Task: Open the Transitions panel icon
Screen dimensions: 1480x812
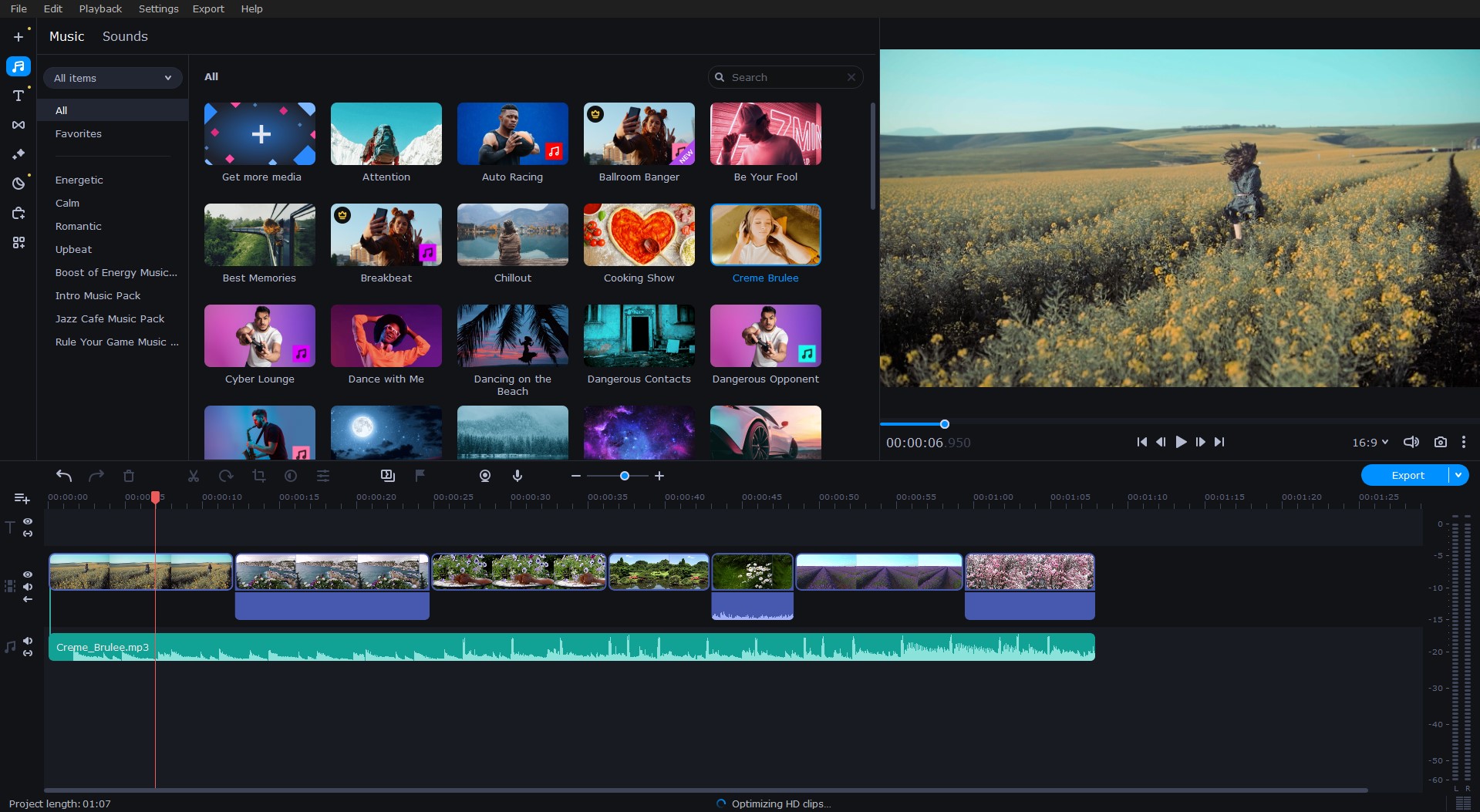Action: (19, 125)
